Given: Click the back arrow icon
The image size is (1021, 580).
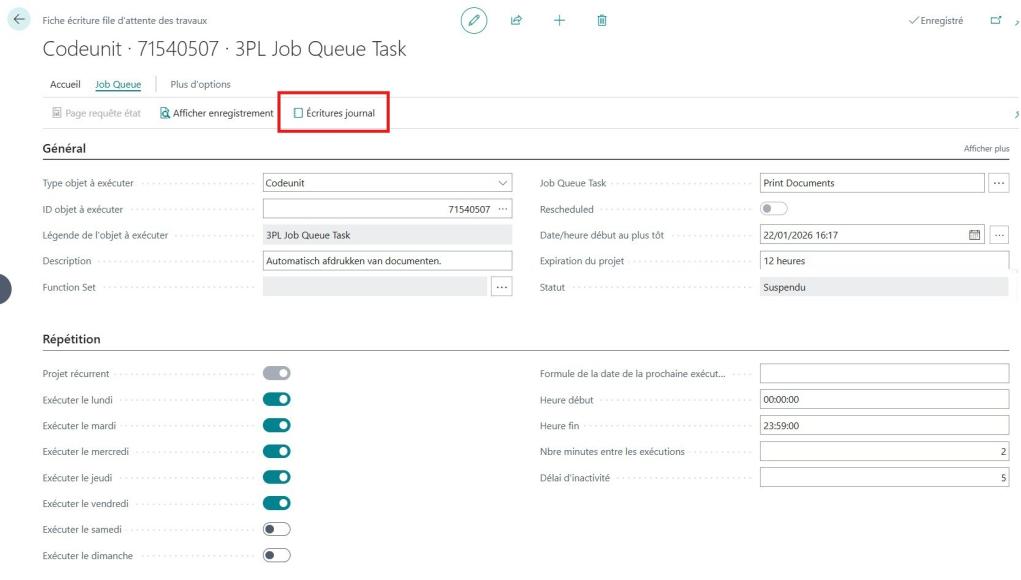Looking at the screenshot, I should click(x=17, y=21).
